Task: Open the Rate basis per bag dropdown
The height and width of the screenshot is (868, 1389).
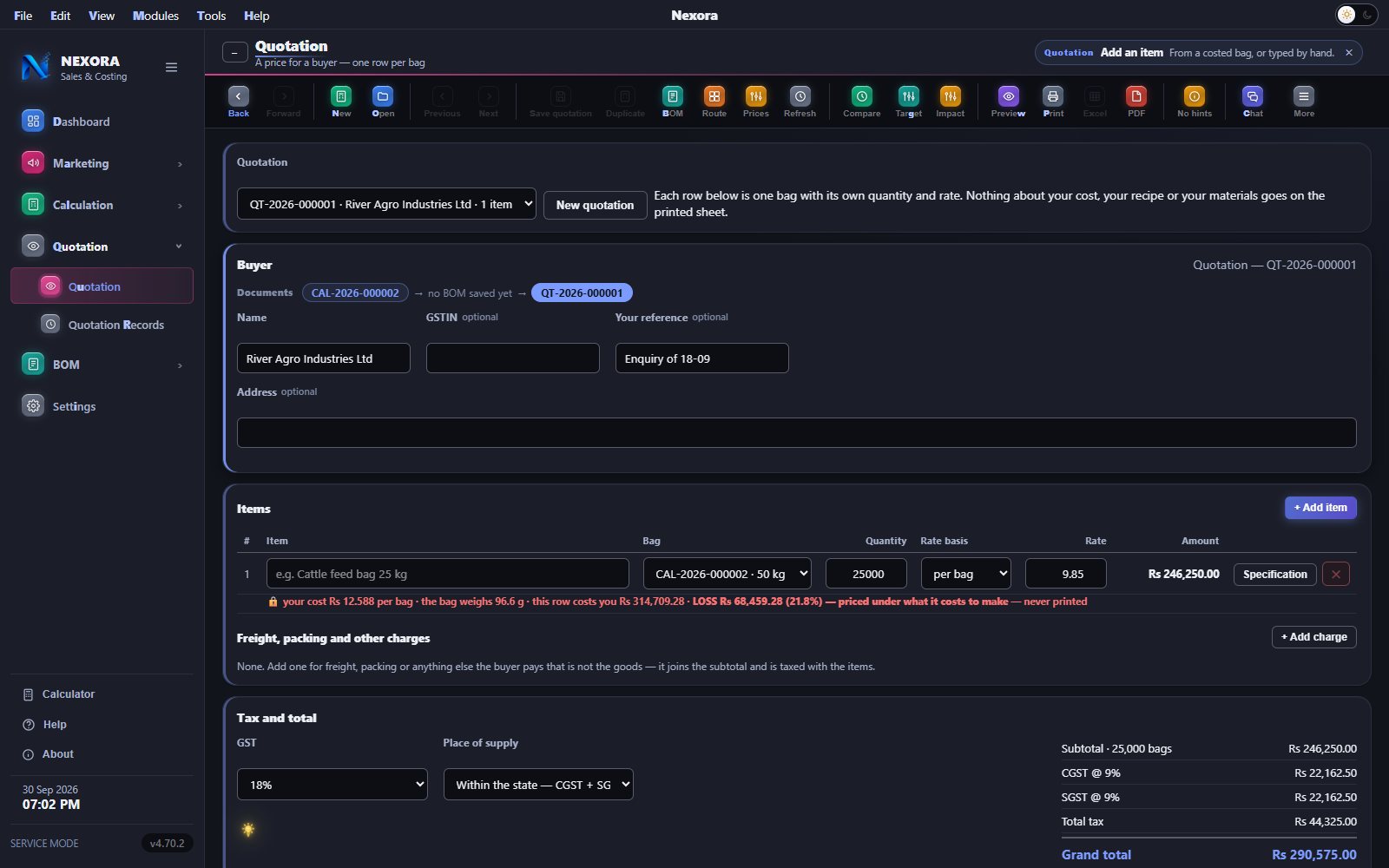Action: (x=966, y=574)
